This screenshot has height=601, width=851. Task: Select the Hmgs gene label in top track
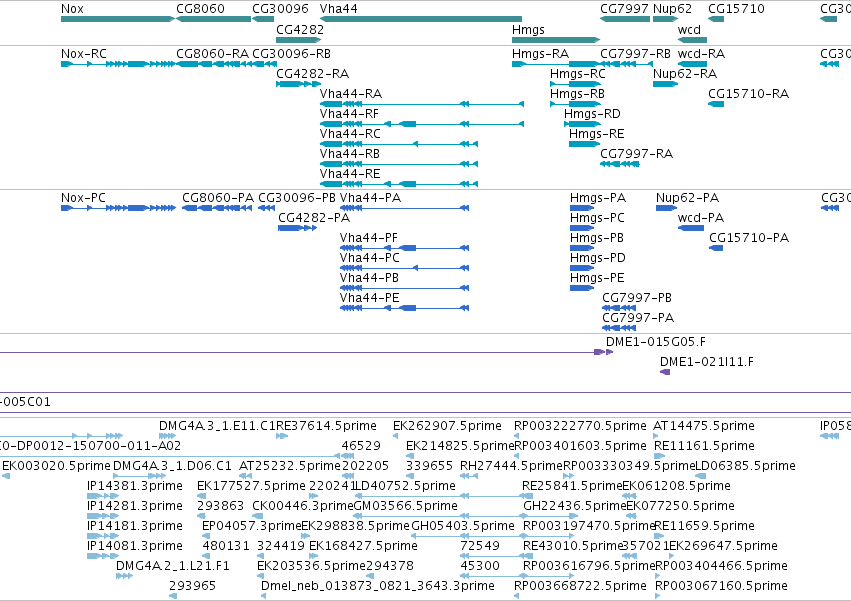coord(528,29)
